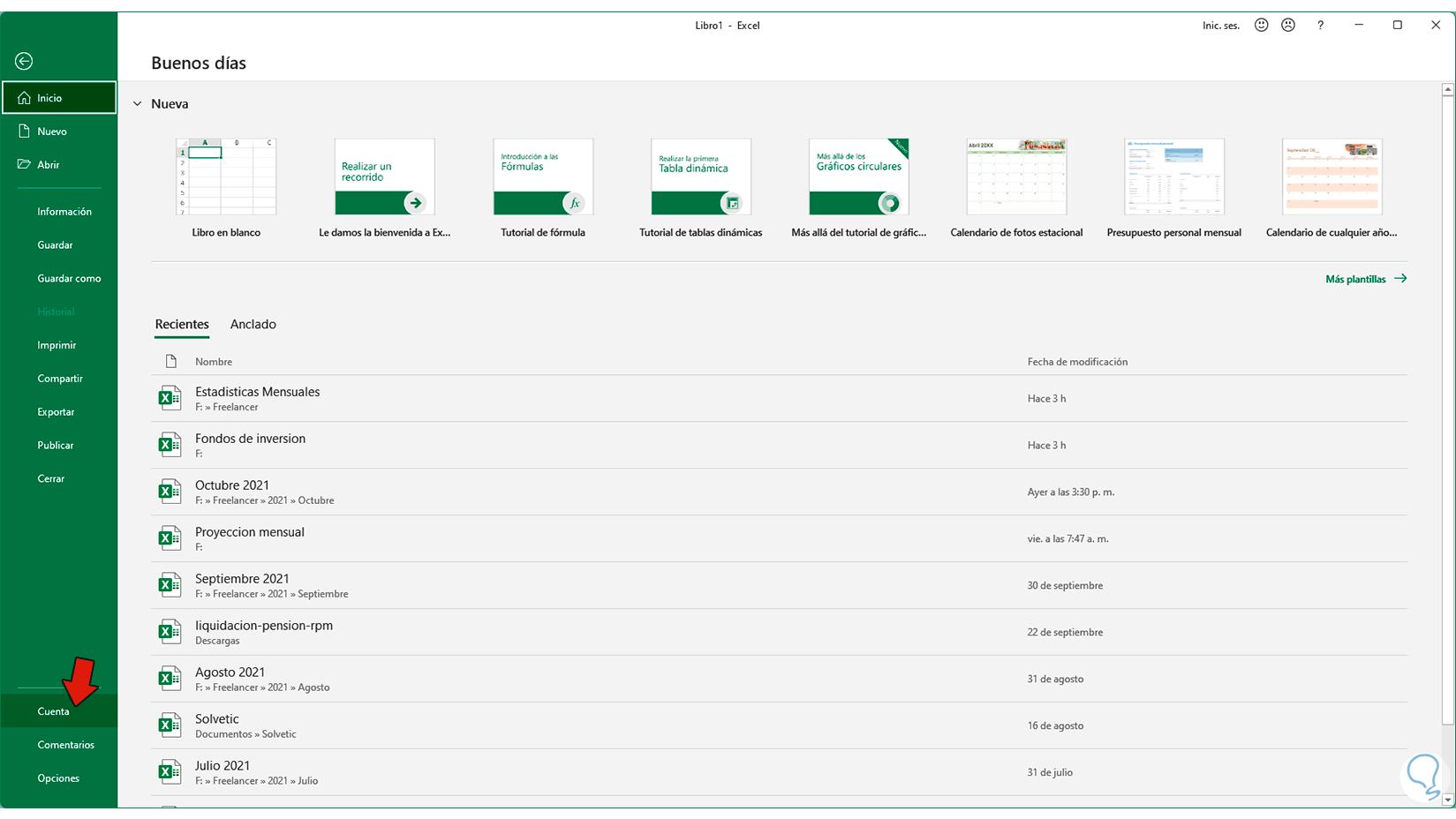Image resolution: width=1456 pixels, height=819 pixels.
Task: Click Excel file icon for Julio 2021
Action: (x=170, y=772)
